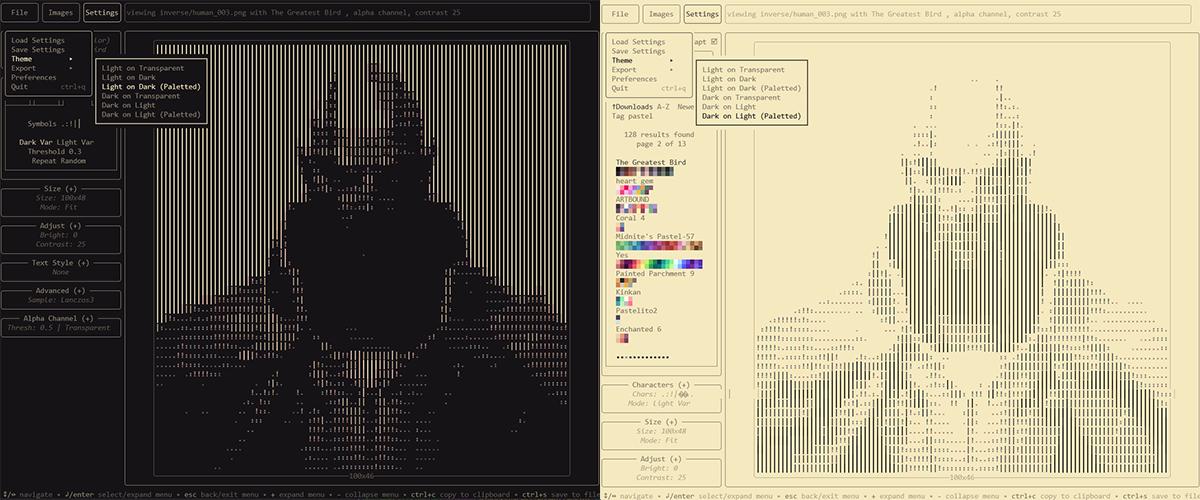Select Dark on Light (Paletted), dark window
This screenshot has height=500, width=1200.
pyautogui.click(x=150, y=114)
